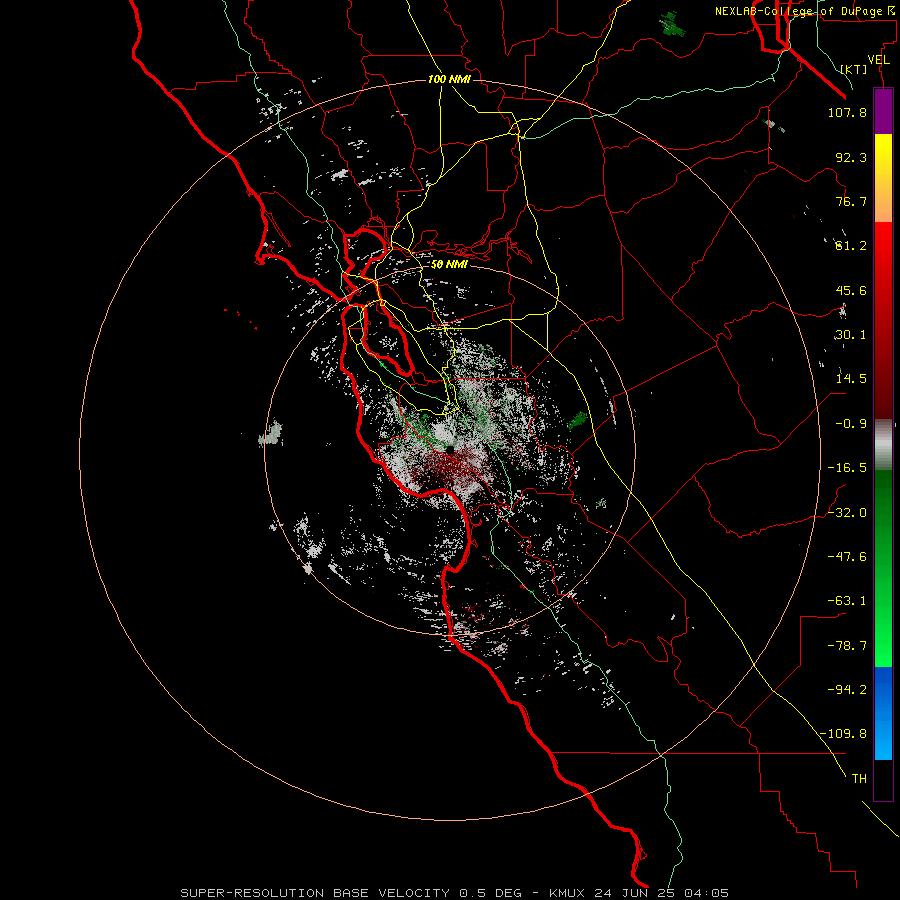This screenshot has width=900, height=900.
Task: Click the -94.2 scale value
Action: click(847, 690)
